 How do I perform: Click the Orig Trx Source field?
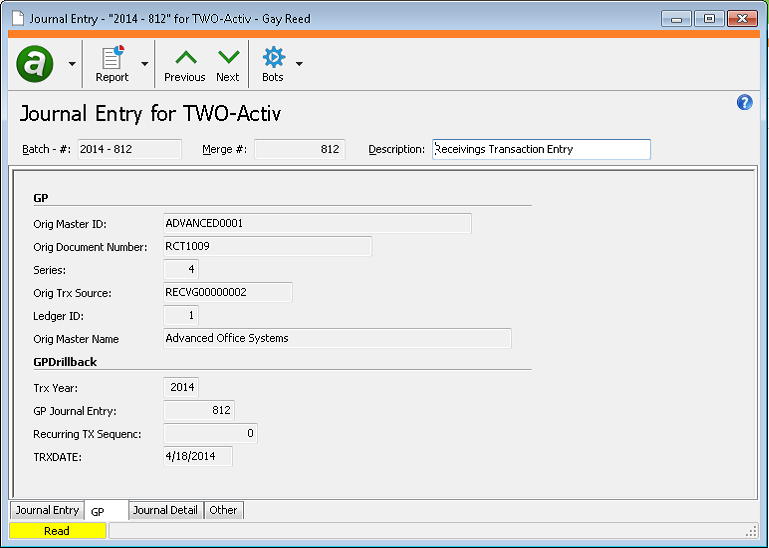(228, 292)
